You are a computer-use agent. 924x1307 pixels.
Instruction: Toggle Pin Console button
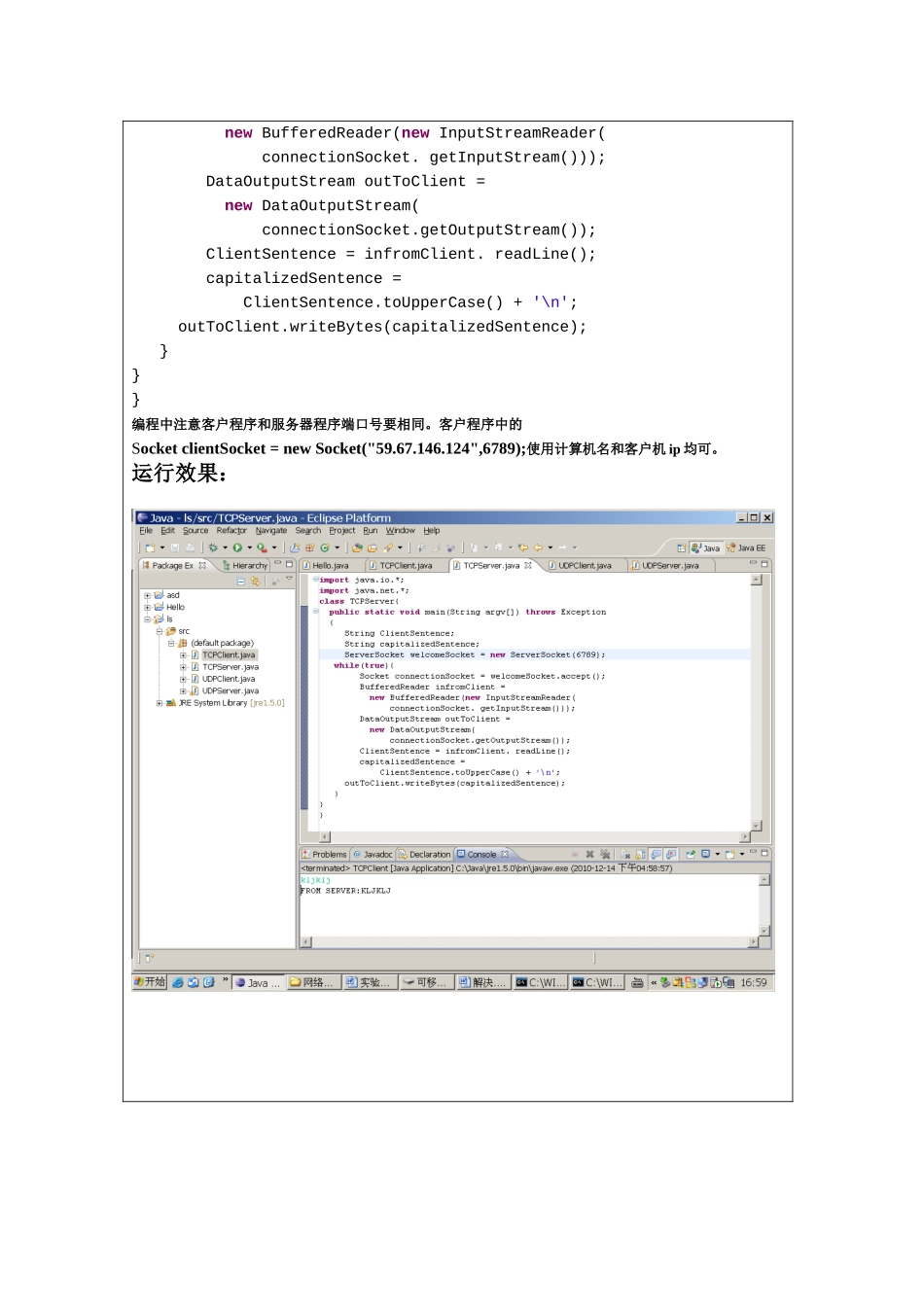click(691, 854)
